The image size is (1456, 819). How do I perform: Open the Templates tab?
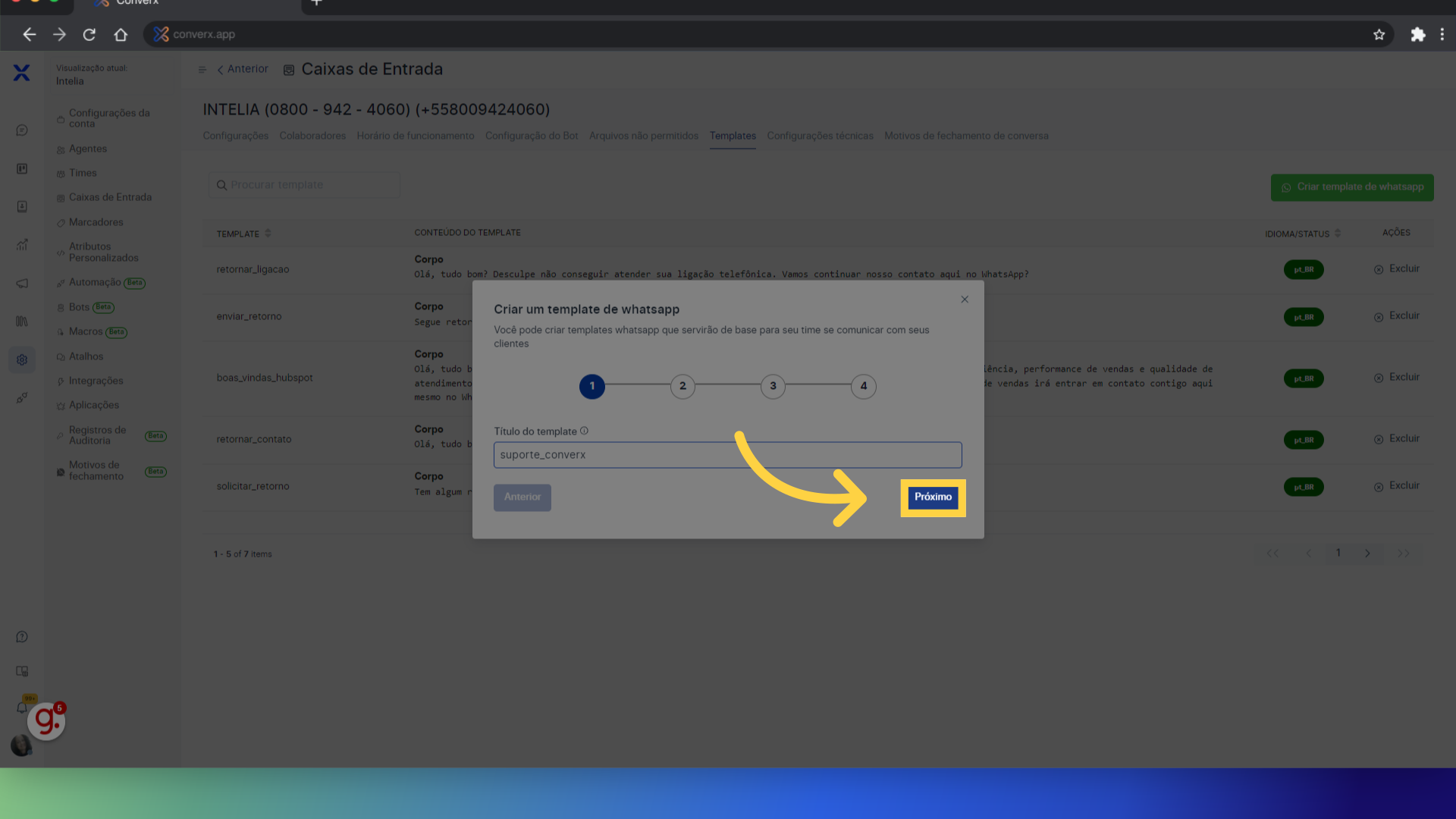(733, 136)
